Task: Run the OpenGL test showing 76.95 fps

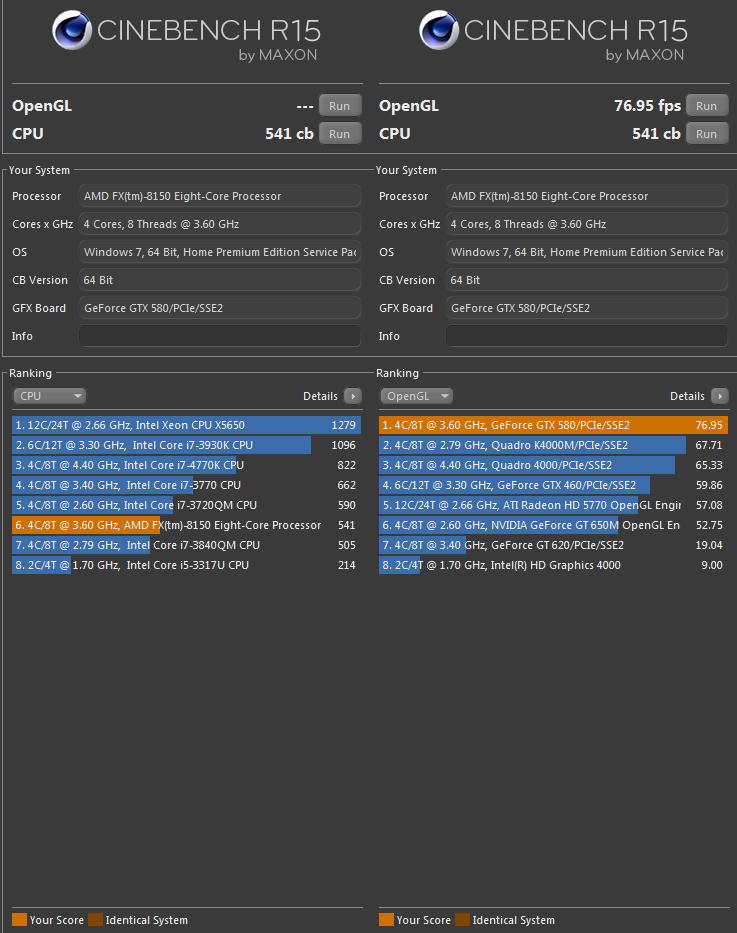Action: pyautogui.click(x=707, y=106)
